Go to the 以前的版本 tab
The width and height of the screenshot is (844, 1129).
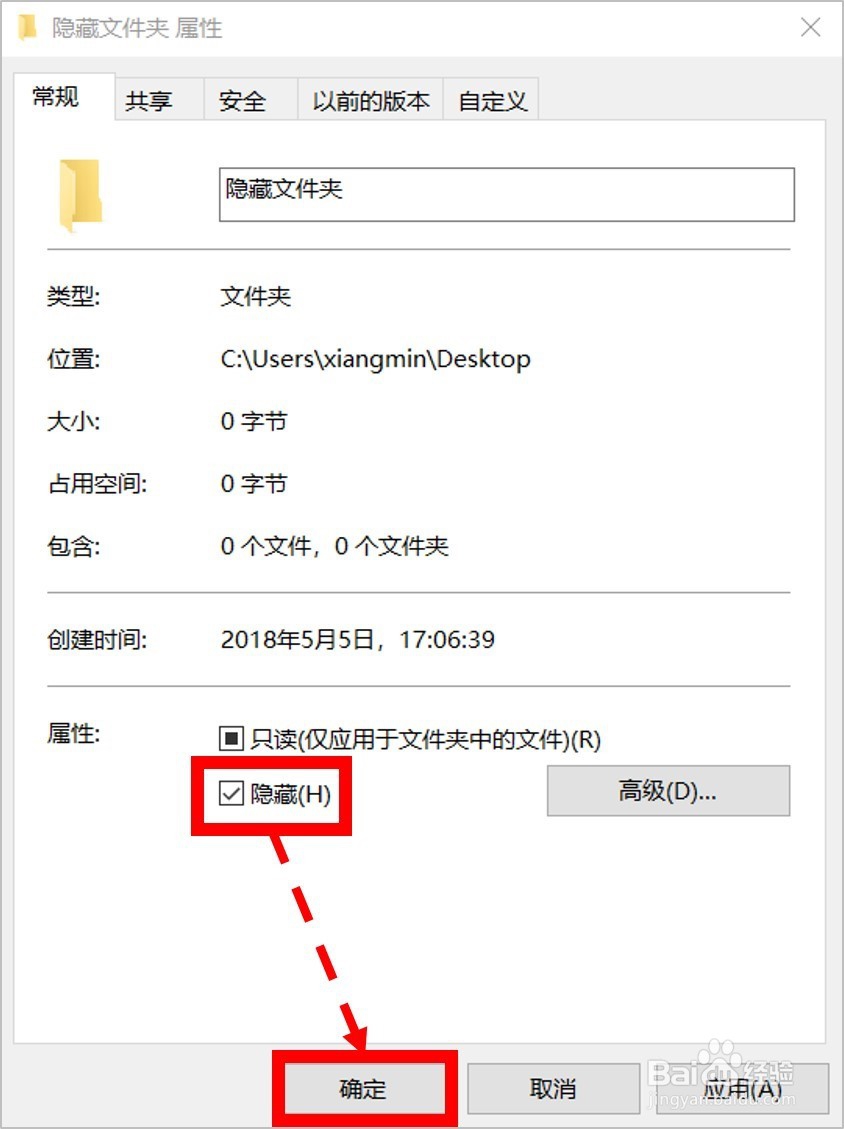click(371, 101)
